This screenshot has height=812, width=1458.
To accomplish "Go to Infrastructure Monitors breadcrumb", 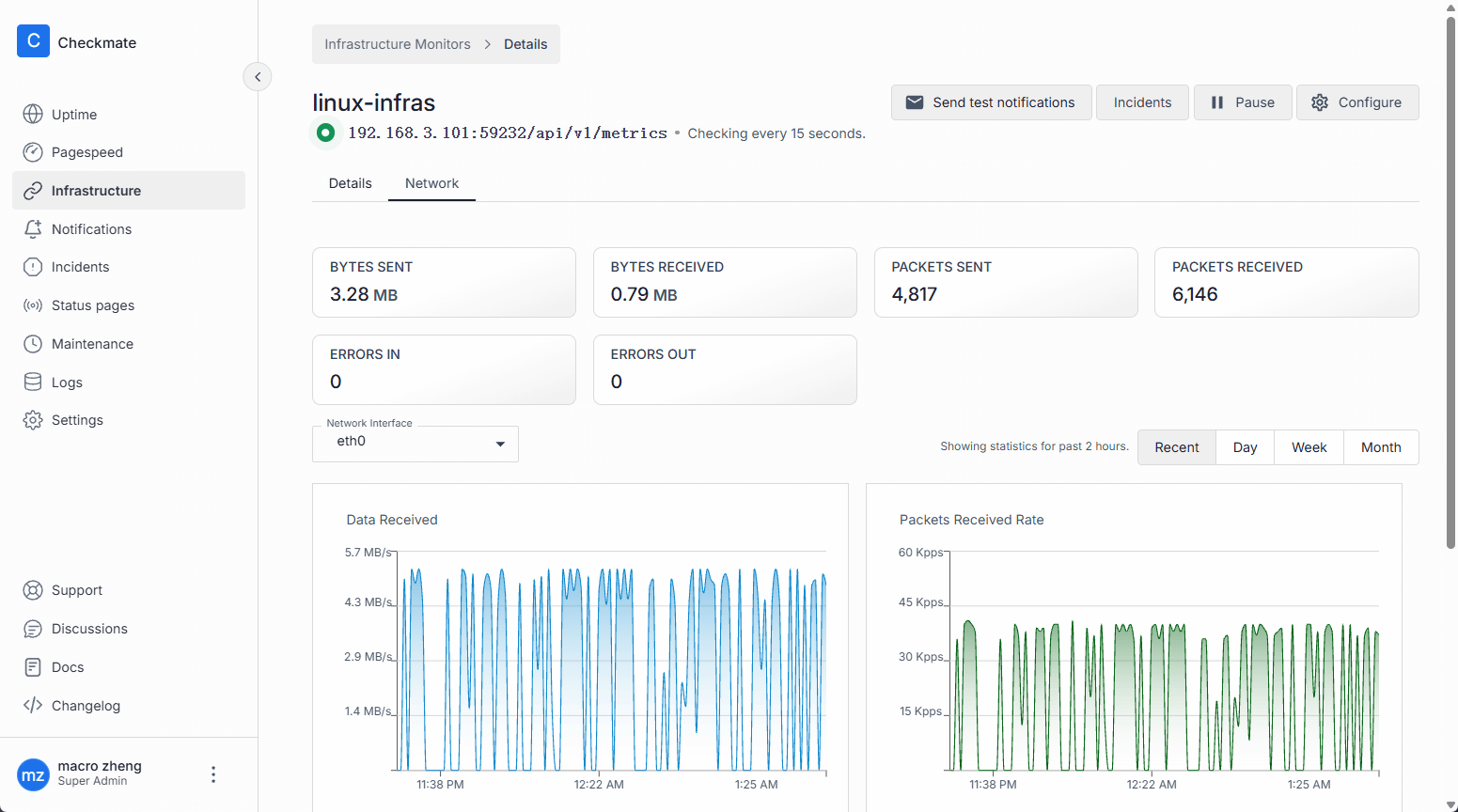I will point(397,44).
